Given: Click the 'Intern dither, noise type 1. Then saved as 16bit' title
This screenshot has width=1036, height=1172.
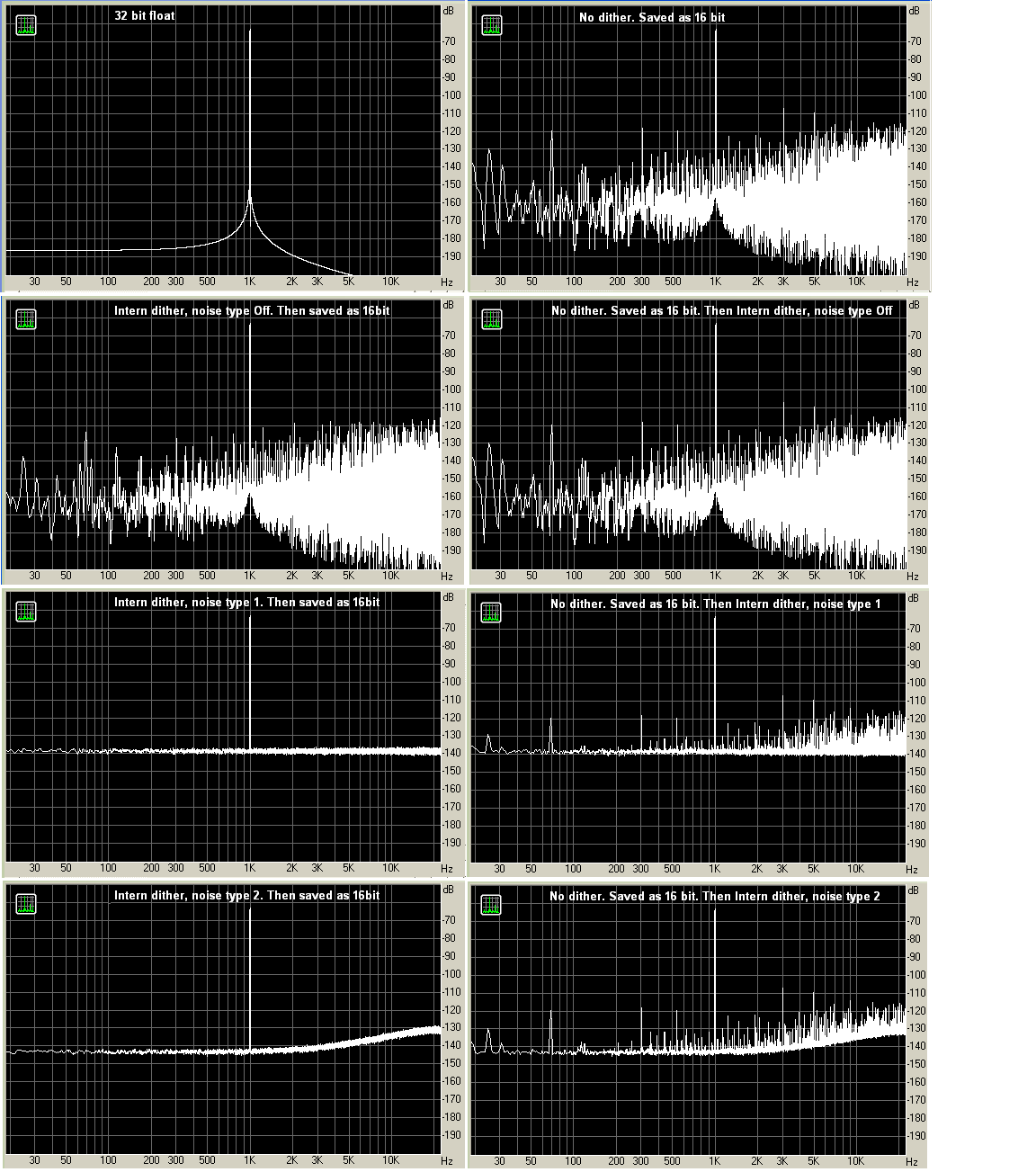Looking at the screenshot, I should coord(246,602).
